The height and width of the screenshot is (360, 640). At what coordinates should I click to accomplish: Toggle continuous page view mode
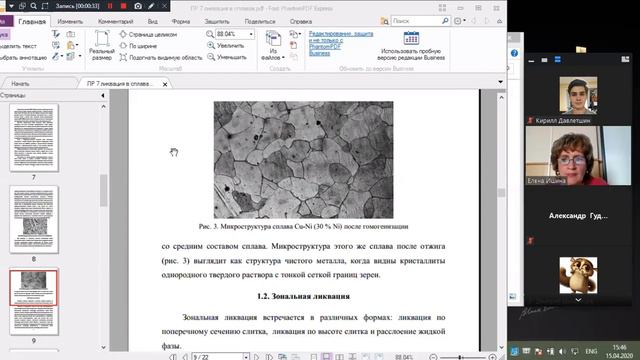[x=326, y=357]
